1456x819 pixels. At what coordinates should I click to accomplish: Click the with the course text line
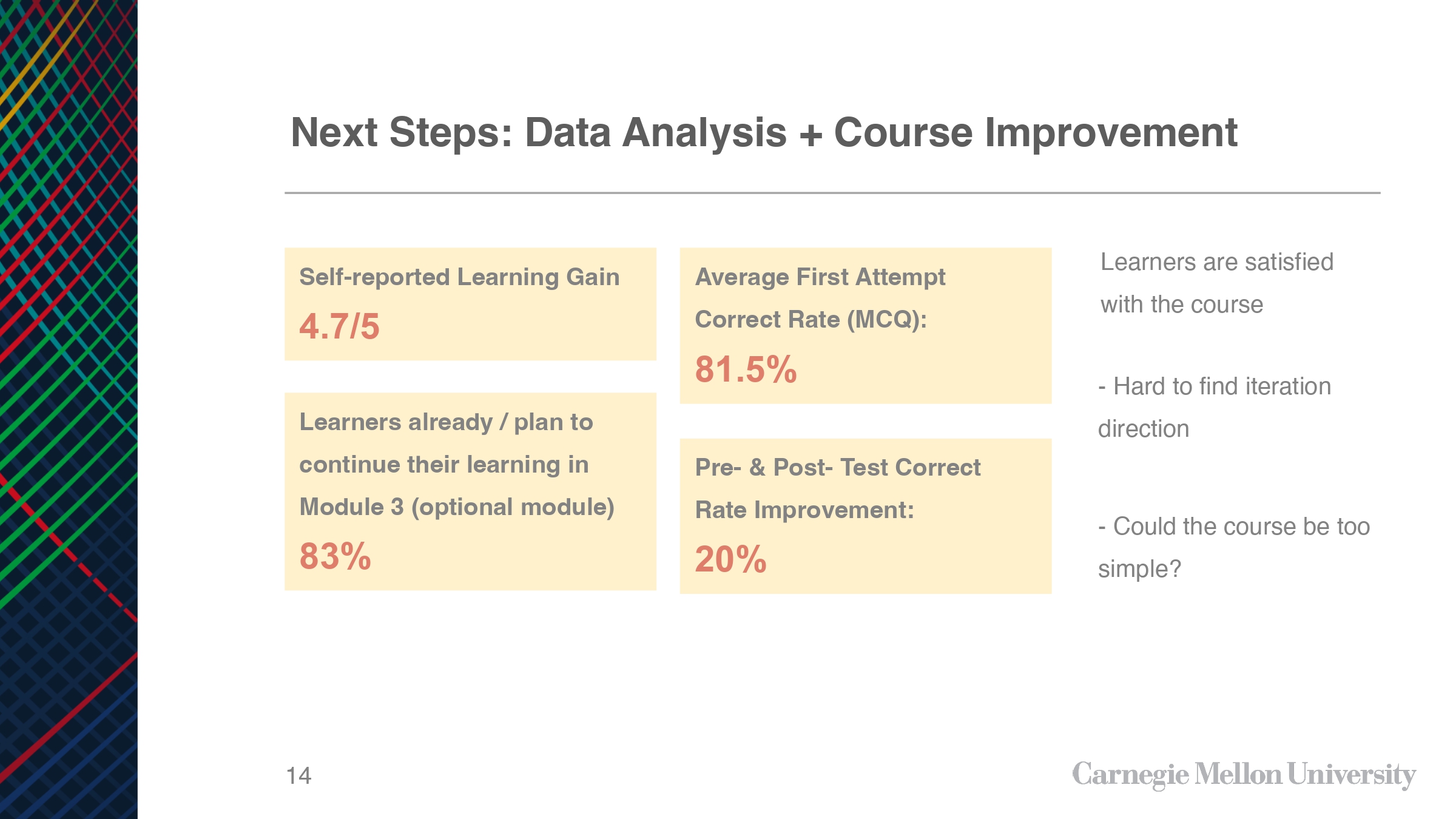click(1182, 305)
